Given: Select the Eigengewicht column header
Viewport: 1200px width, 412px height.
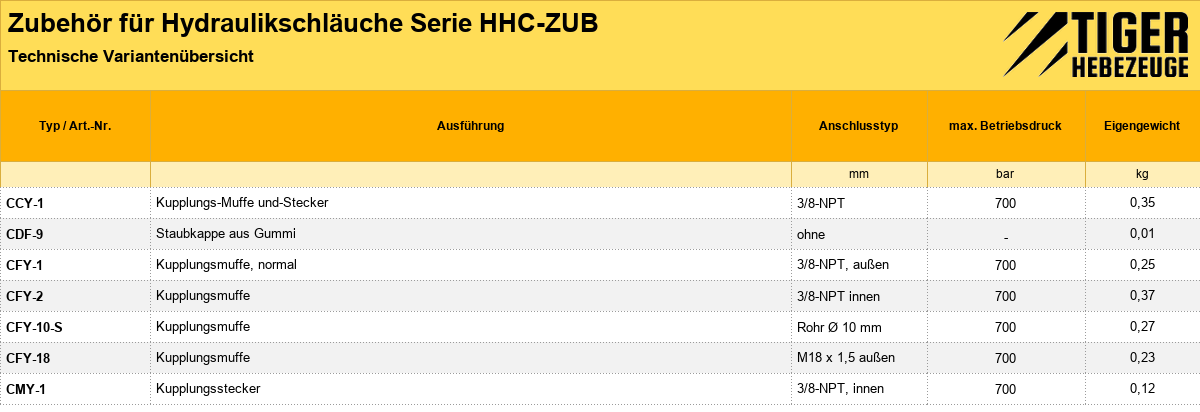Looking at the screenshot, I should point(1142,126).
